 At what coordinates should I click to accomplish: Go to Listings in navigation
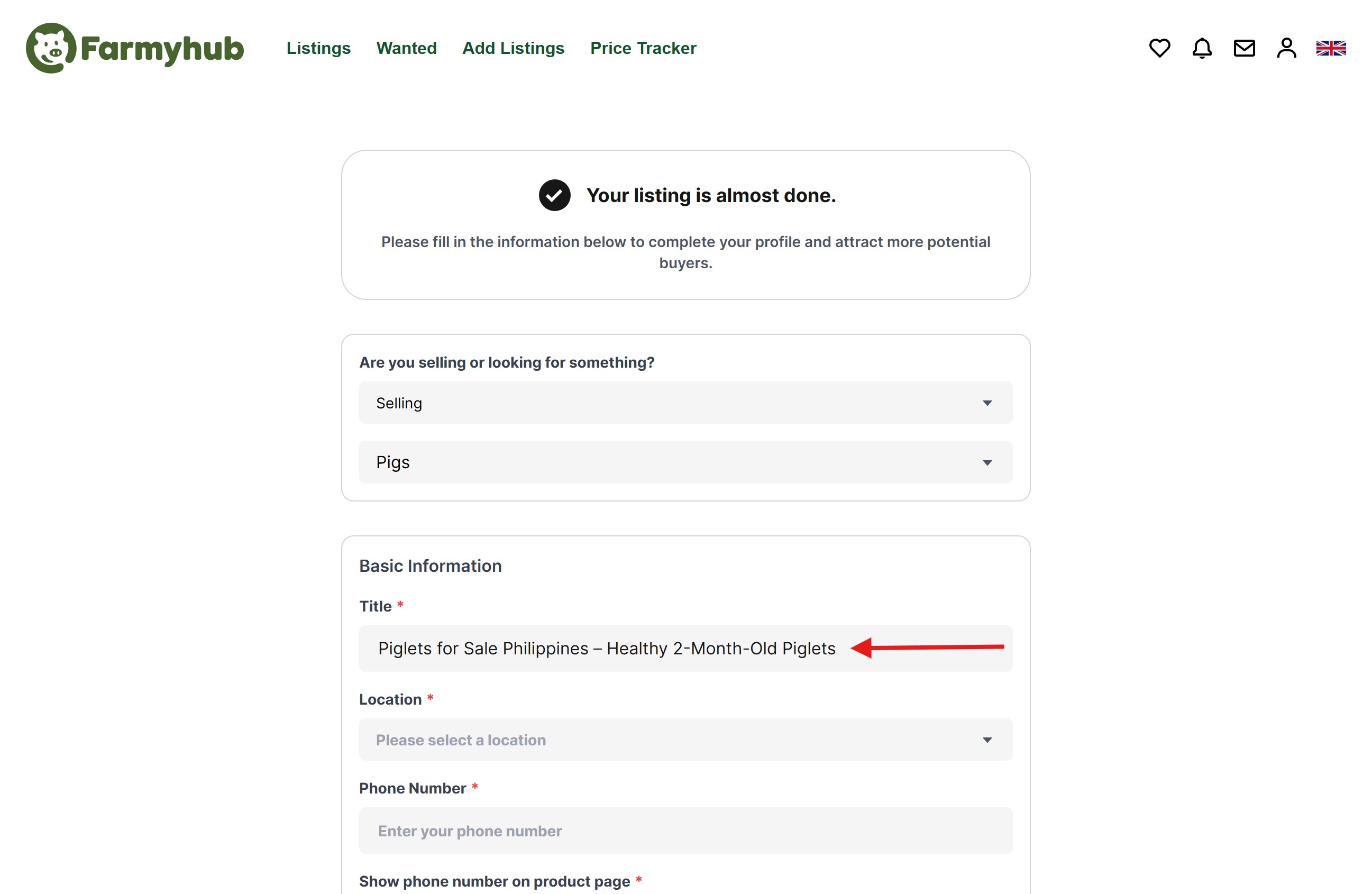318,48
